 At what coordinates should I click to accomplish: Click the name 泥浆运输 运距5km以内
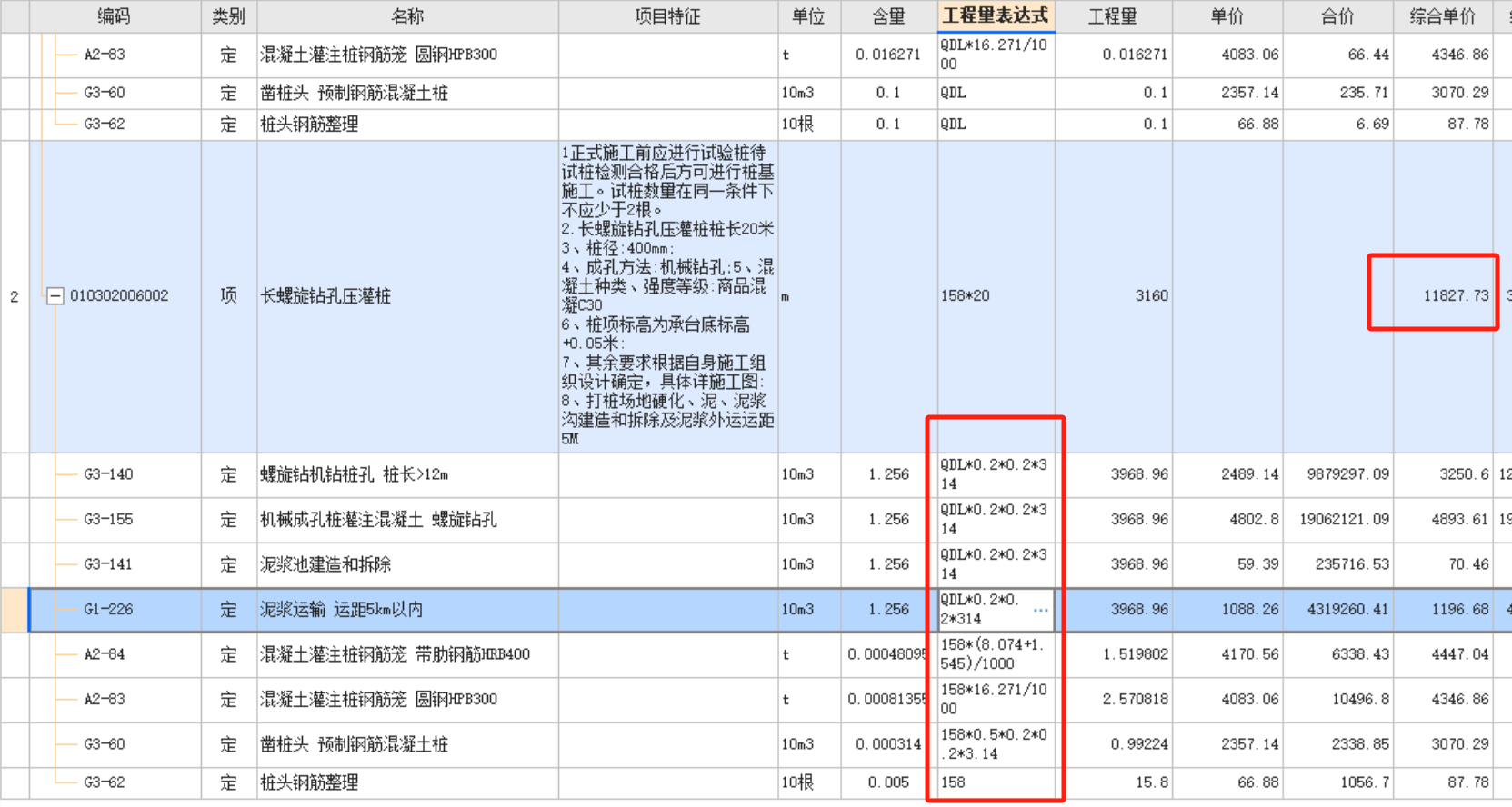(x=341, y=610)
